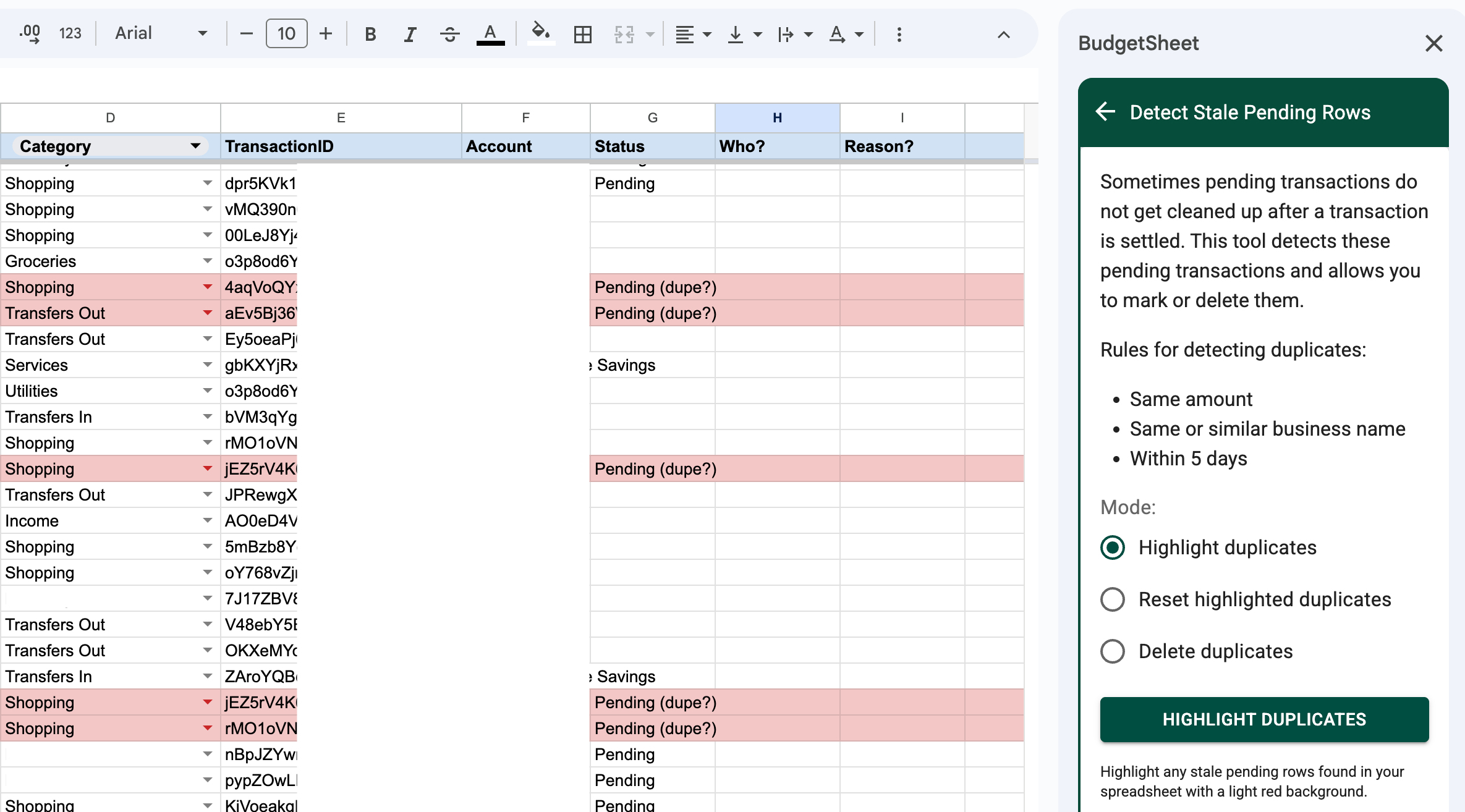Select the Highlight duplicates mode
This screenshot has width=1465, height=812.
(1113, 548)
